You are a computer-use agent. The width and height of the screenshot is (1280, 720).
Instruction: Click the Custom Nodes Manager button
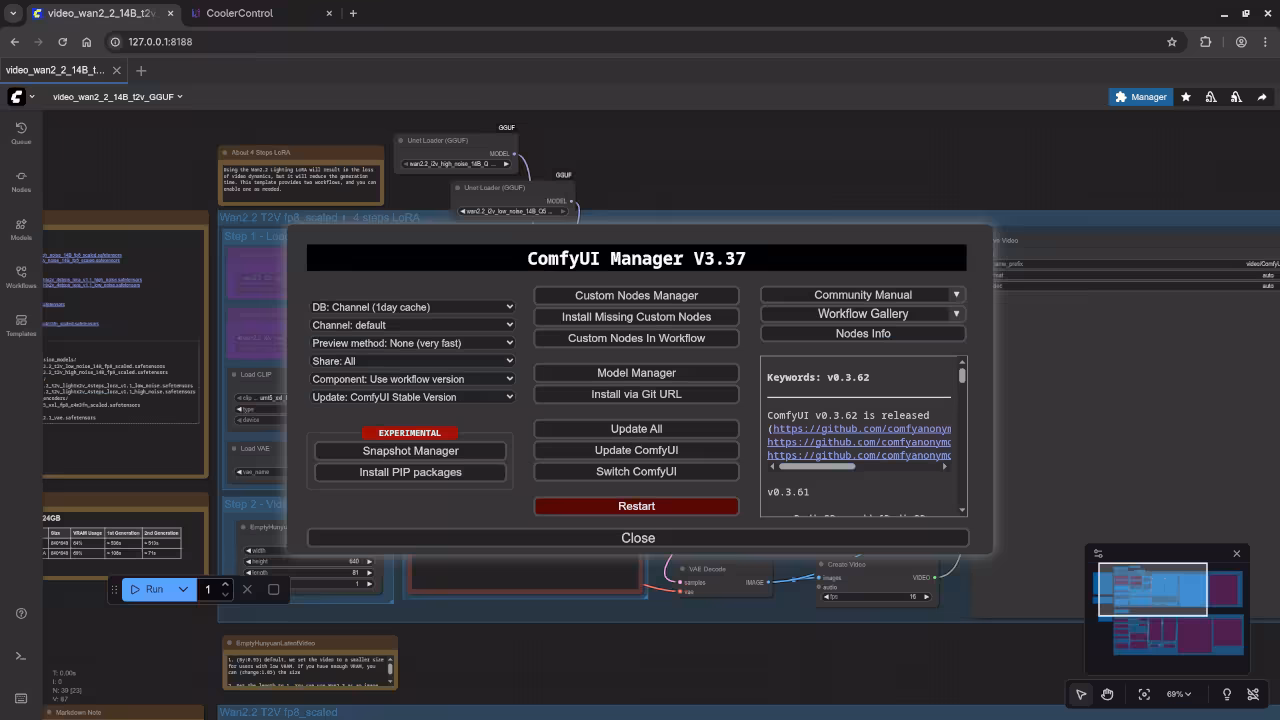[636, 295]
